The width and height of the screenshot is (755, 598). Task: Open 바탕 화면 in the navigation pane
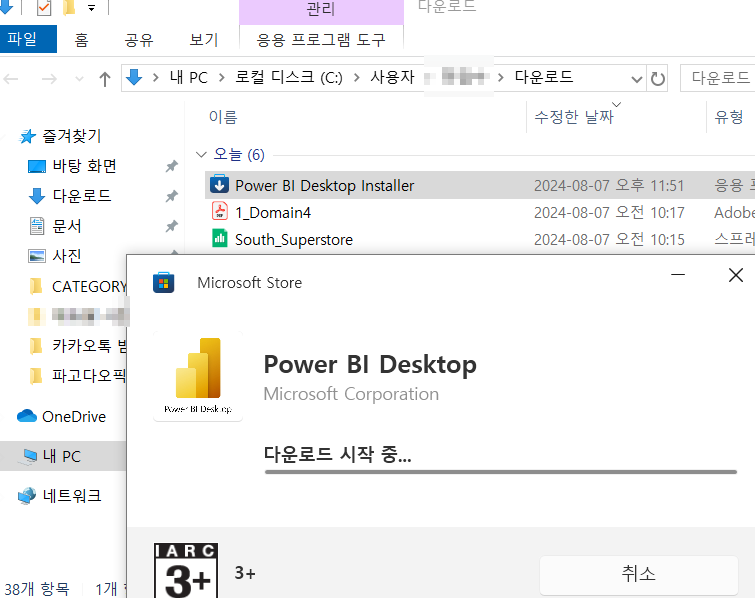(84, 166)
